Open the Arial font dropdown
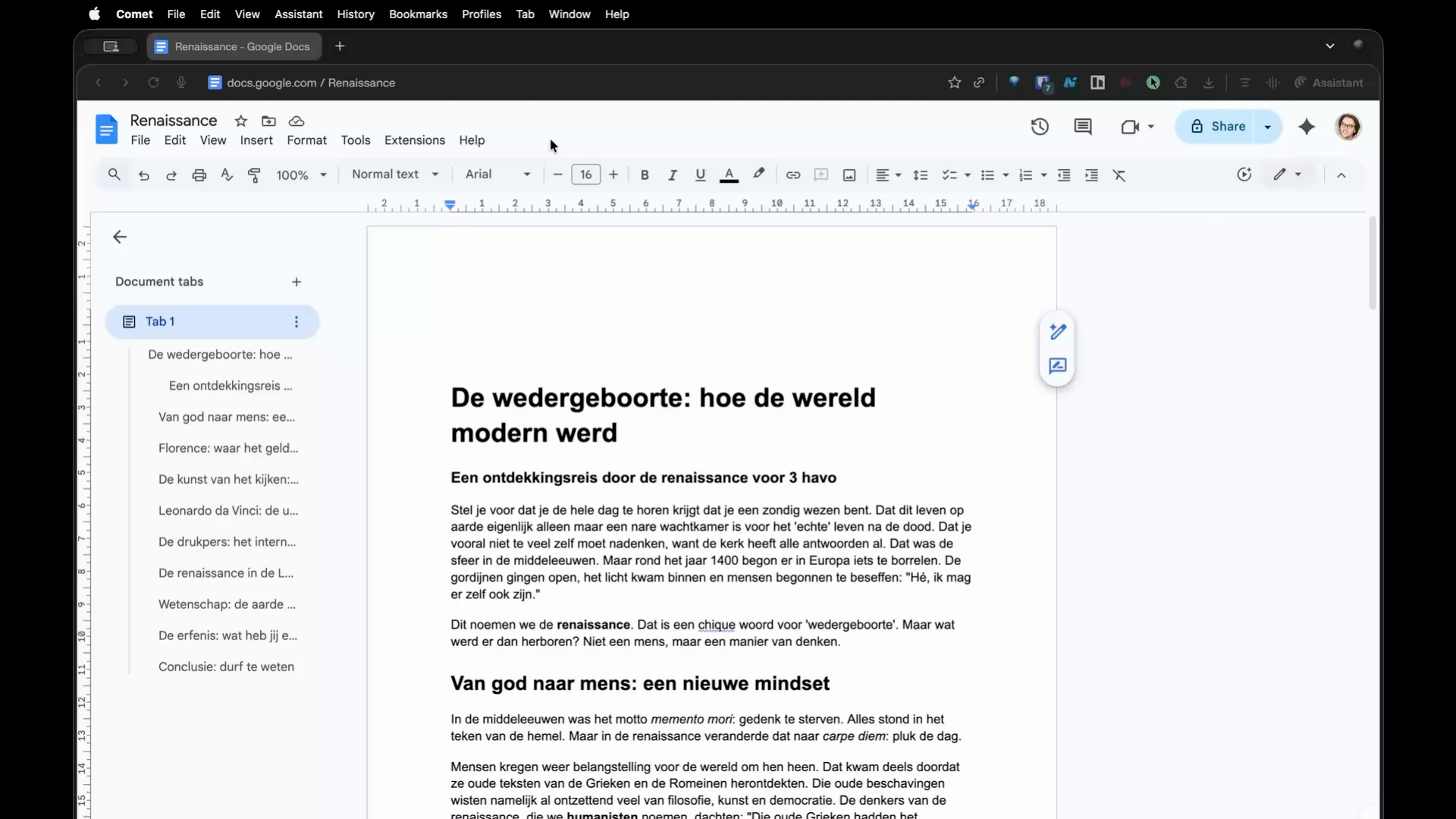 point(497,174)
